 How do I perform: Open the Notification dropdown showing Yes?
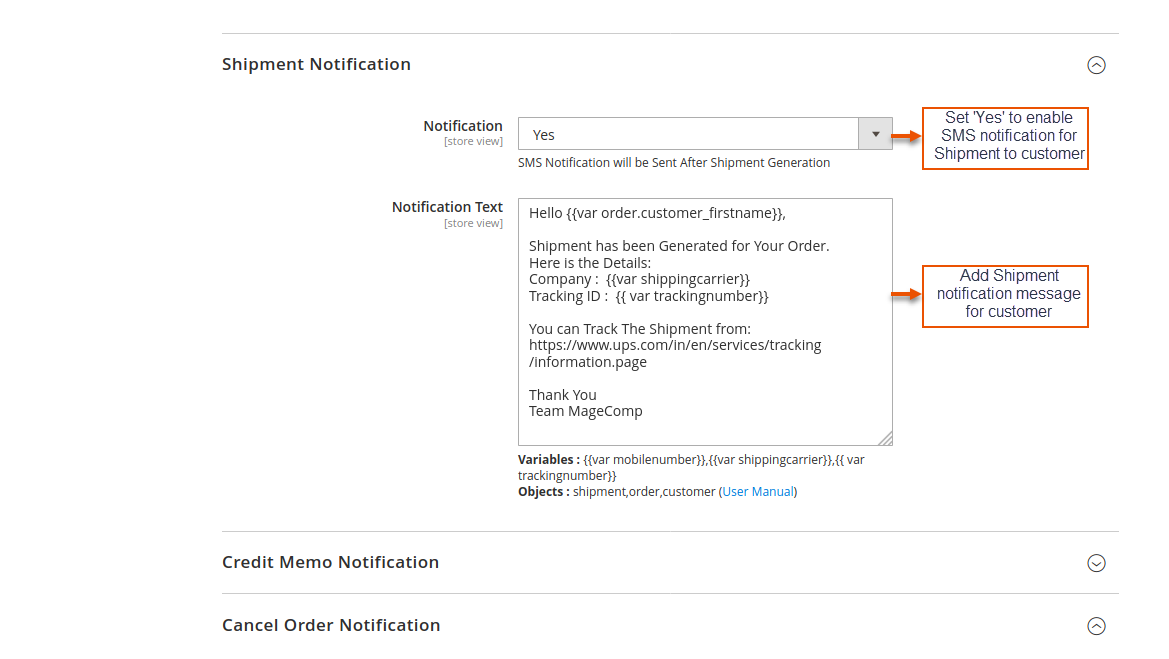point(688,134)
